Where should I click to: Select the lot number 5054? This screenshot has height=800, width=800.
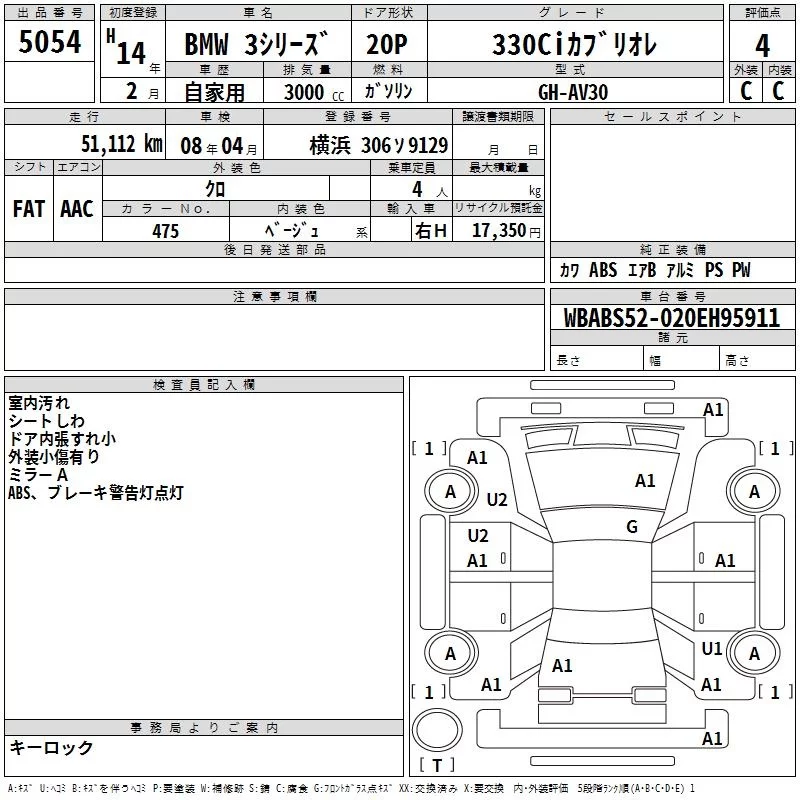[x=50, y=43]
